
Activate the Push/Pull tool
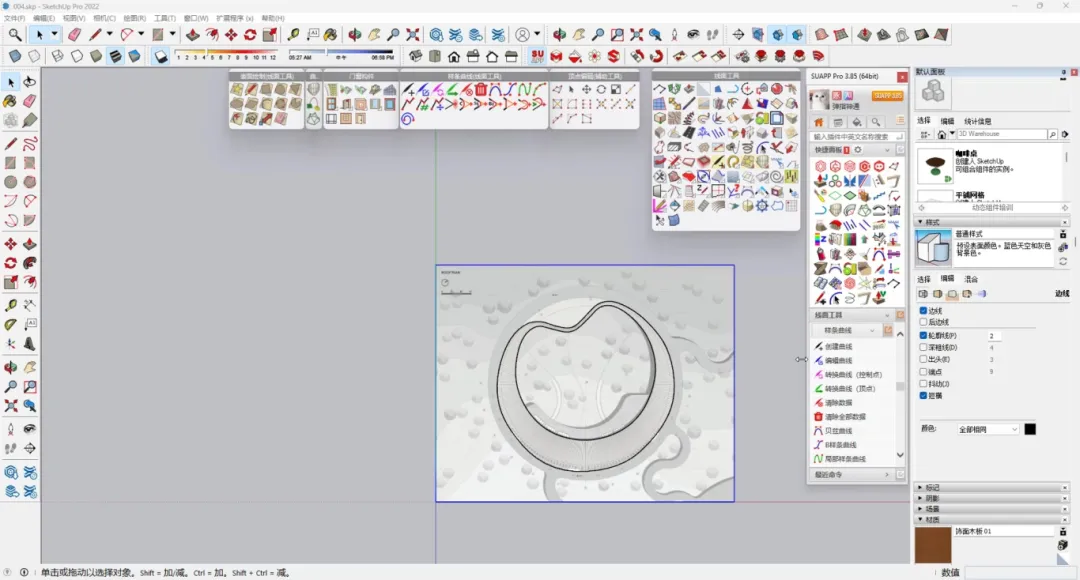click(x=193, y=35)
